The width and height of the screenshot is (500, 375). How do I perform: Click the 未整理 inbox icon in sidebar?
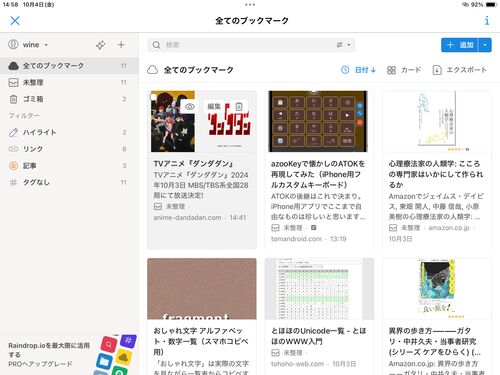(x=13, y=82)
